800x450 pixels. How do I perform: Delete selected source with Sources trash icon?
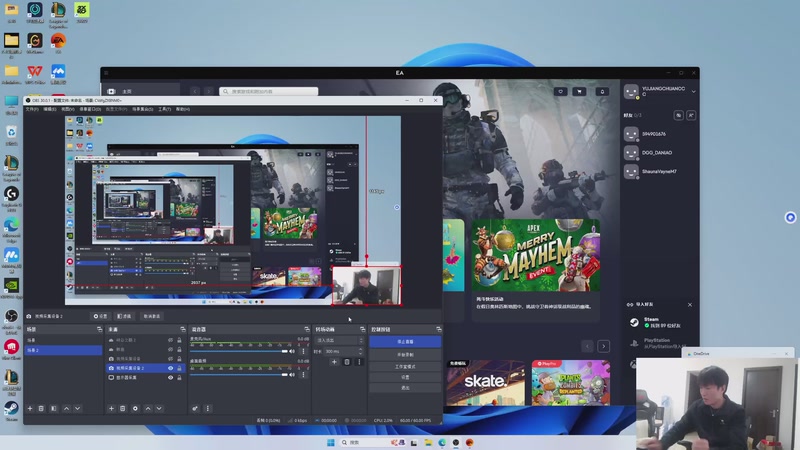click(122, 409)
